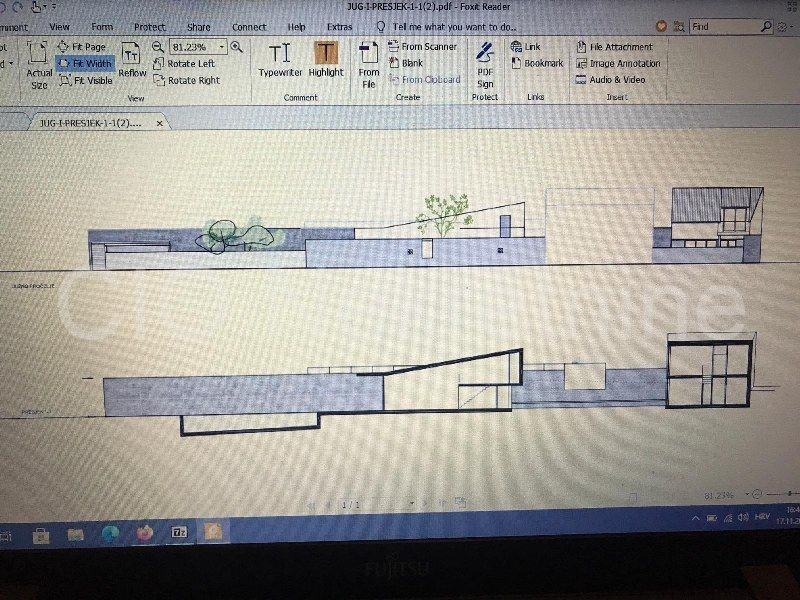Create PDF From Scanner

422,46
